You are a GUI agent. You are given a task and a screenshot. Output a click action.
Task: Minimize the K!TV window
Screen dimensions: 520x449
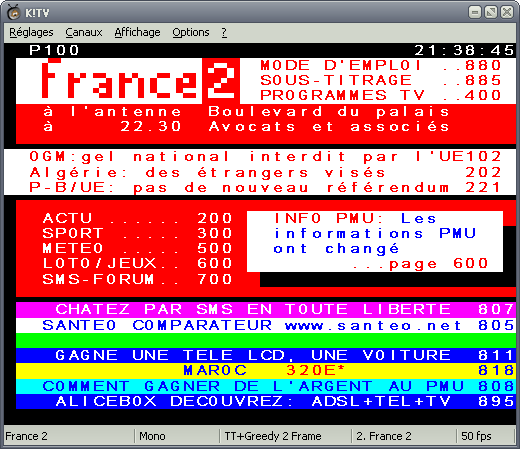click(475, 12)
